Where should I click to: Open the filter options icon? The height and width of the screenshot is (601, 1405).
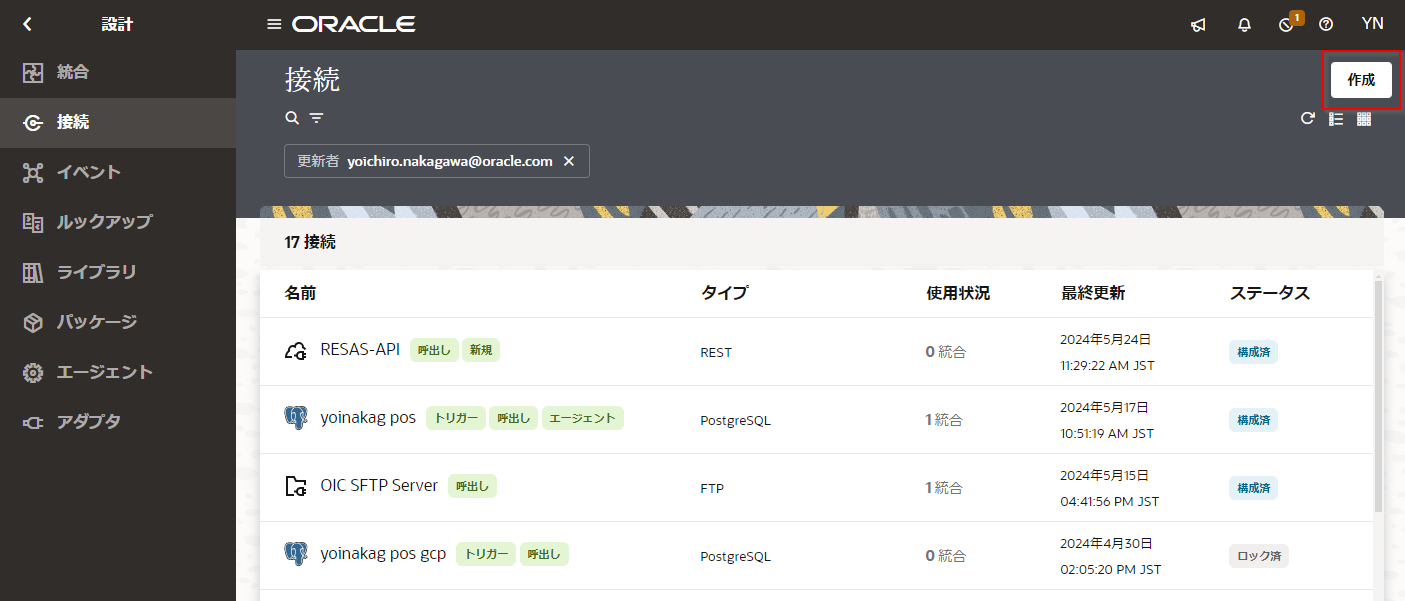pos(316,118)
